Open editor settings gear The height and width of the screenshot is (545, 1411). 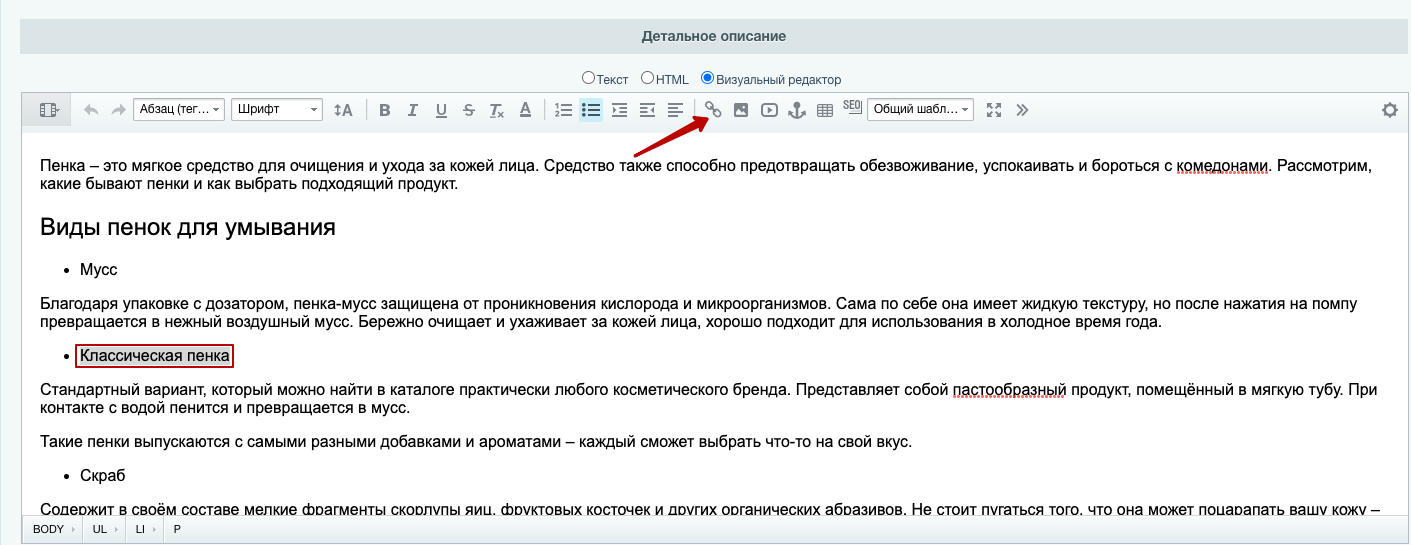[1389, 110]
